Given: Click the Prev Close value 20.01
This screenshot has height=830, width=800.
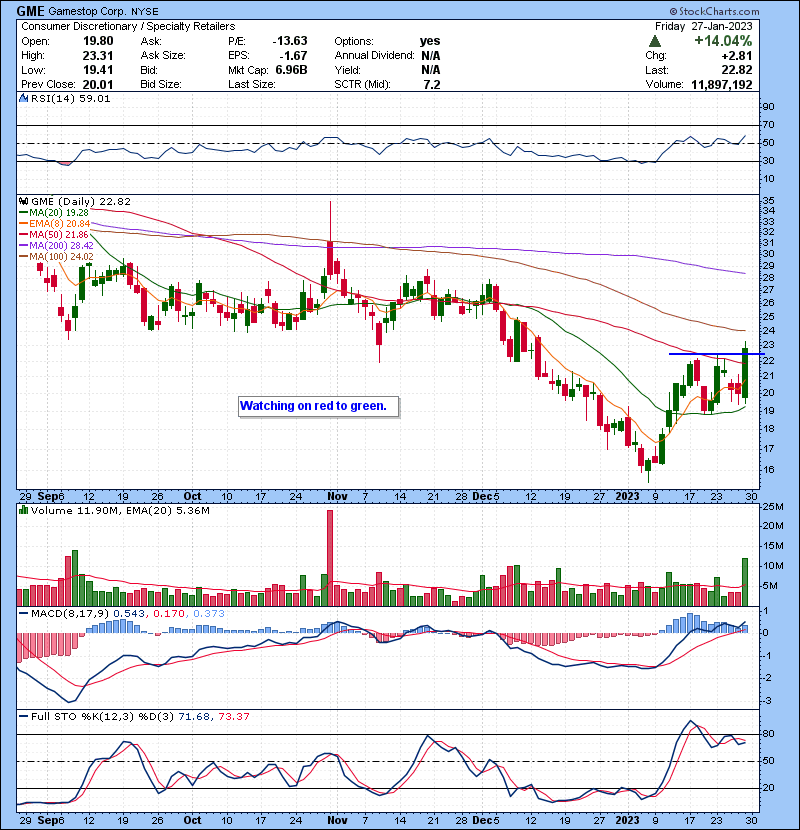Looking at the screenshot, I should [x=98, y=84].
